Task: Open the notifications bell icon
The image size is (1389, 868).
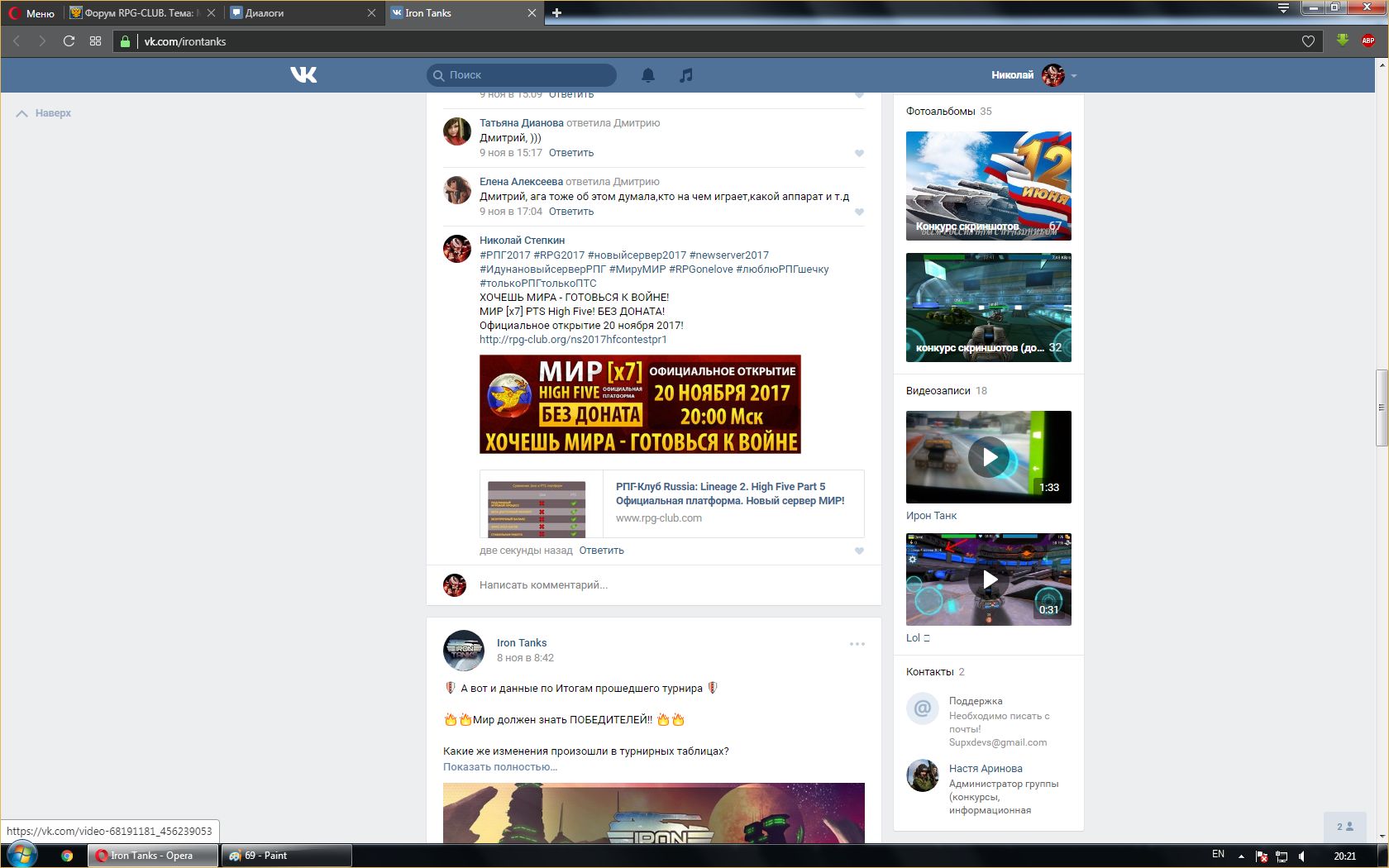Action: tap(648, 75)
